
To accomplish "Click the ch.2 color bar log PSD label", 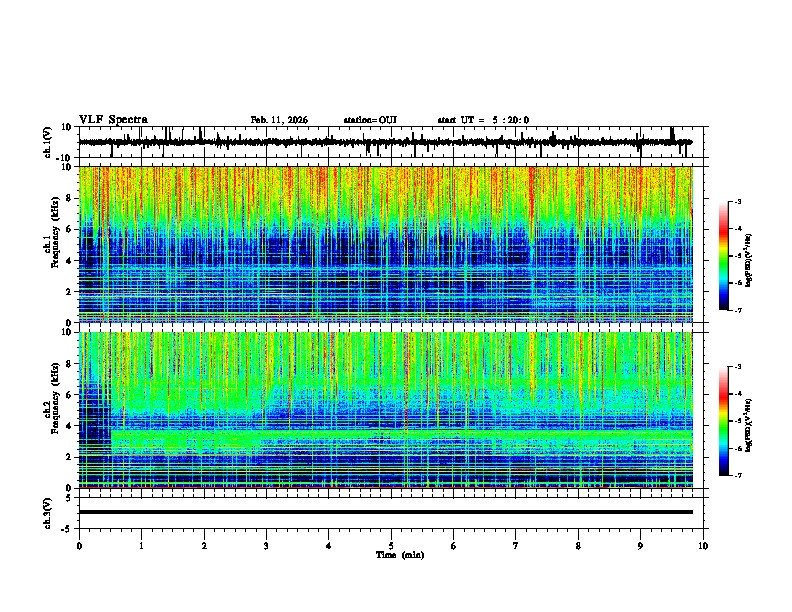I will [748, 425].
